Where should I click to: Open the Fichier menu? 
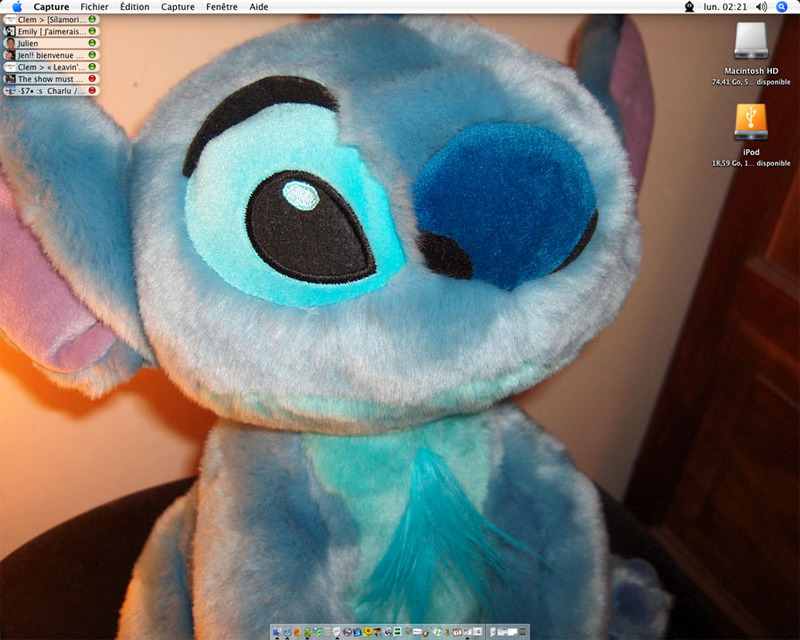[94, 7]
